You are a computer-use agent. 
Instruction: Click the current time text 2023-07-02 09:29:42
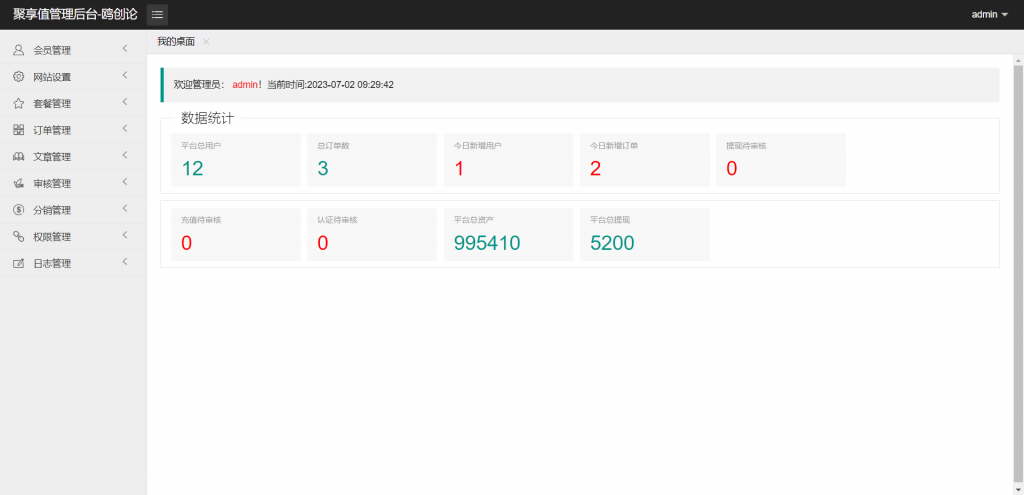click(x=350, y=85)
